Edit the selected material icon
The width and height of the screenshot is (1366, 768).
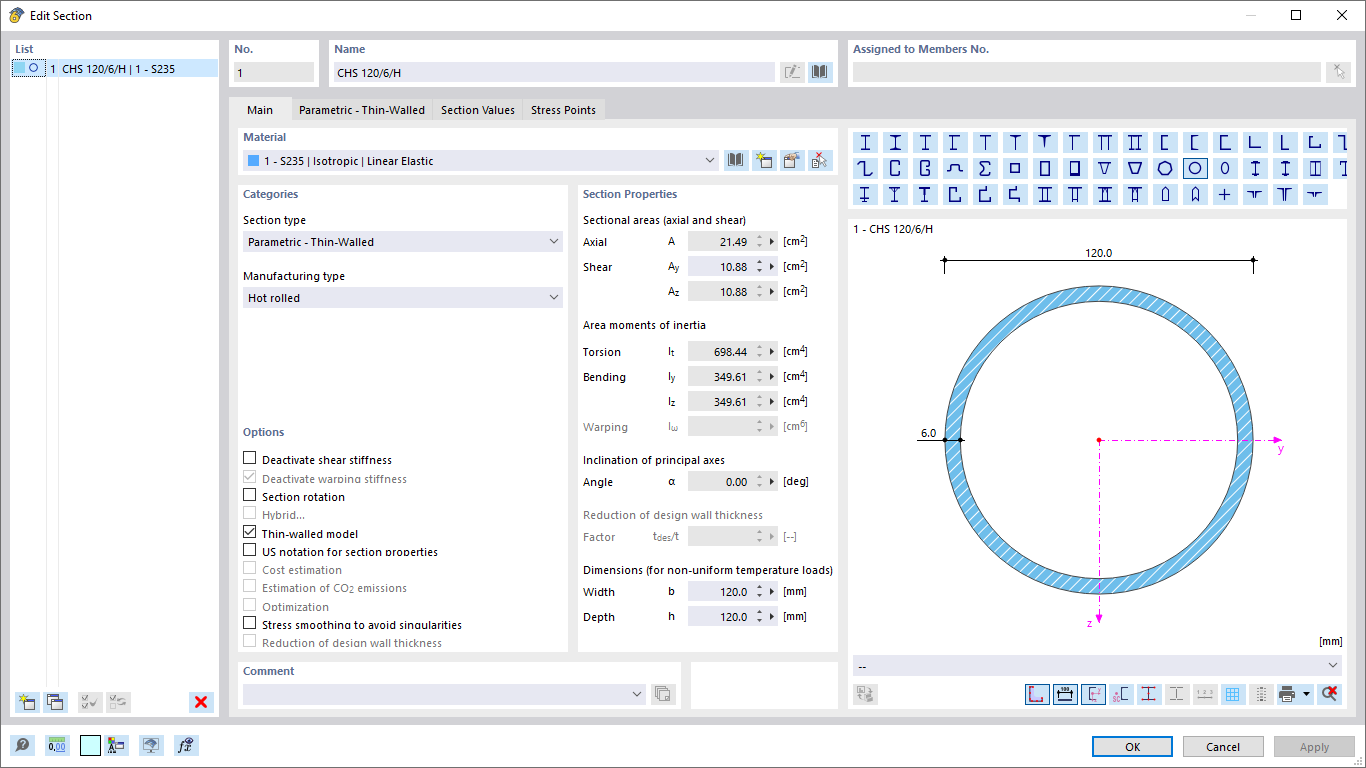[792, 160]
